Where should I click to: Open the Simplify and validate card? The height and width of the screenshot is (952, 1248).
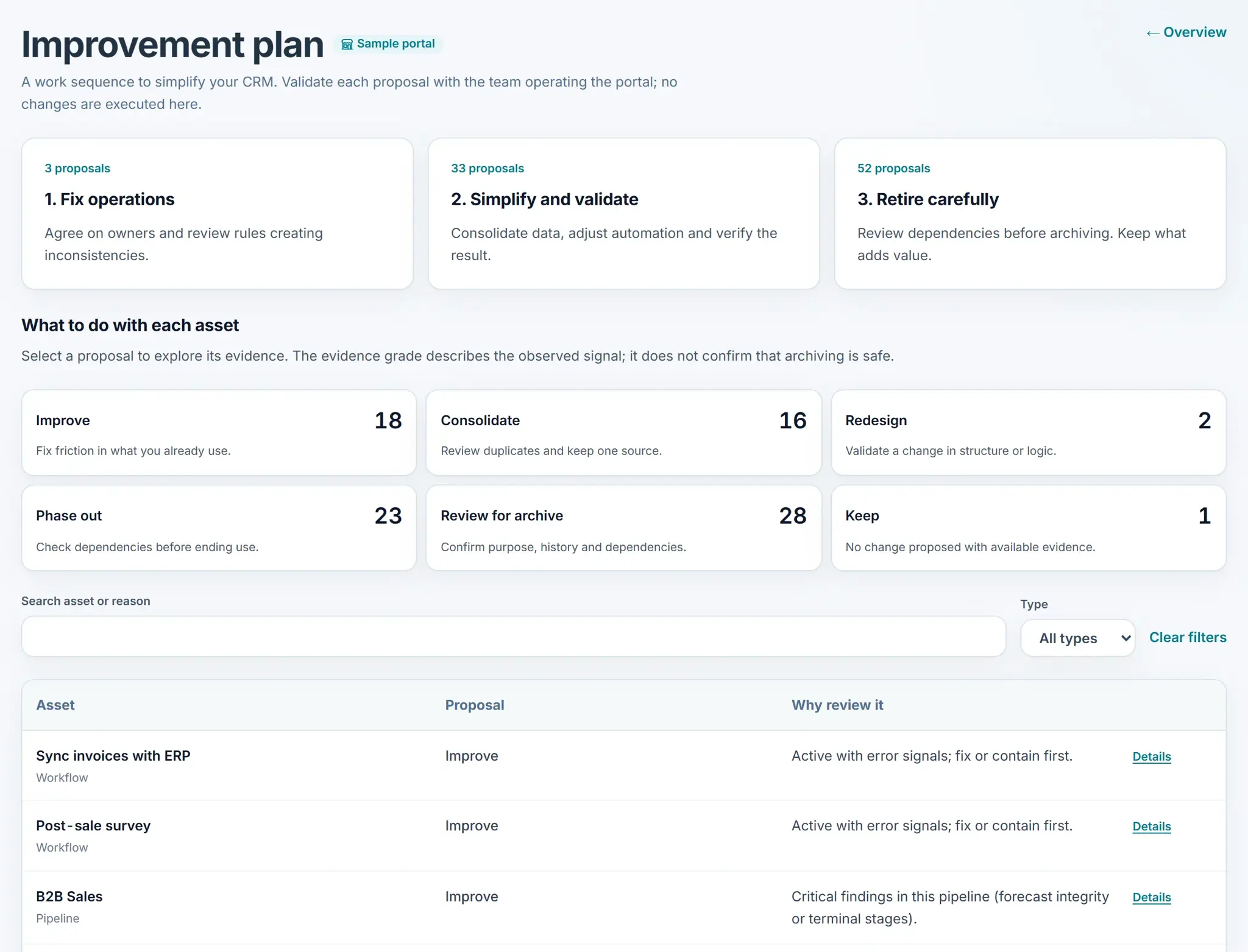coord(623,213)
